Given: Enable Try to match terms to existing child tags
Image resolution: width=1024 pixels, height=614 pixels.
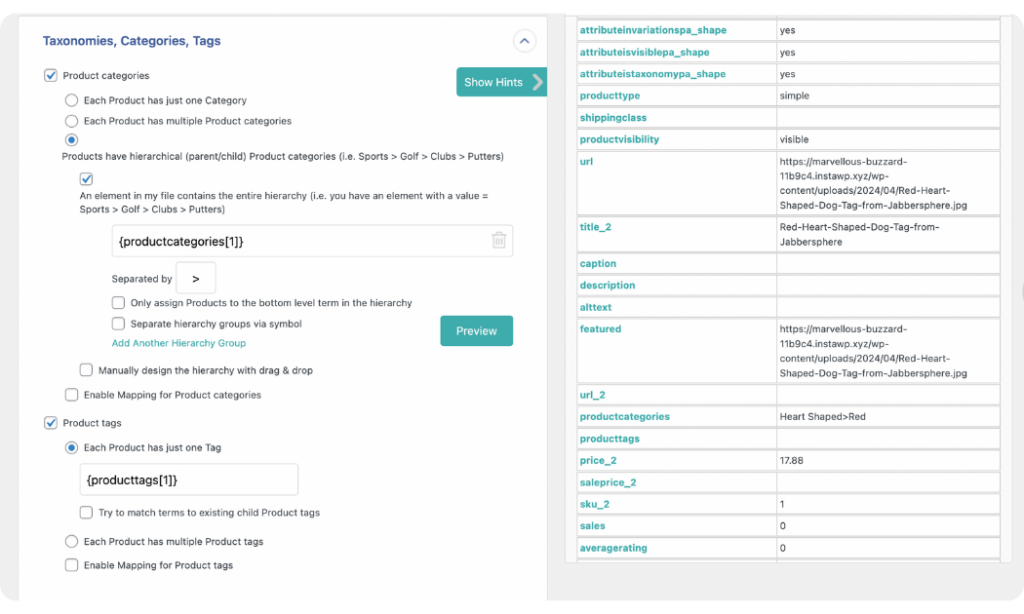Looking at the screenshot, I should coord(86,512).
